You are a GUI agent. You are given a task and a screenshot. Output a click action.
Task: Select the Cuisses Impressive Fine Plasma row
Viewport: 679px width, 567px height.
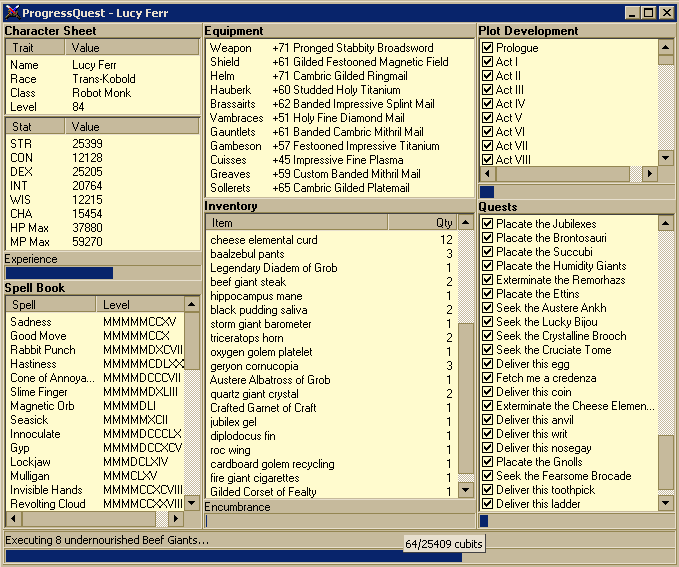pyautogui.click(x=340, y=160)
